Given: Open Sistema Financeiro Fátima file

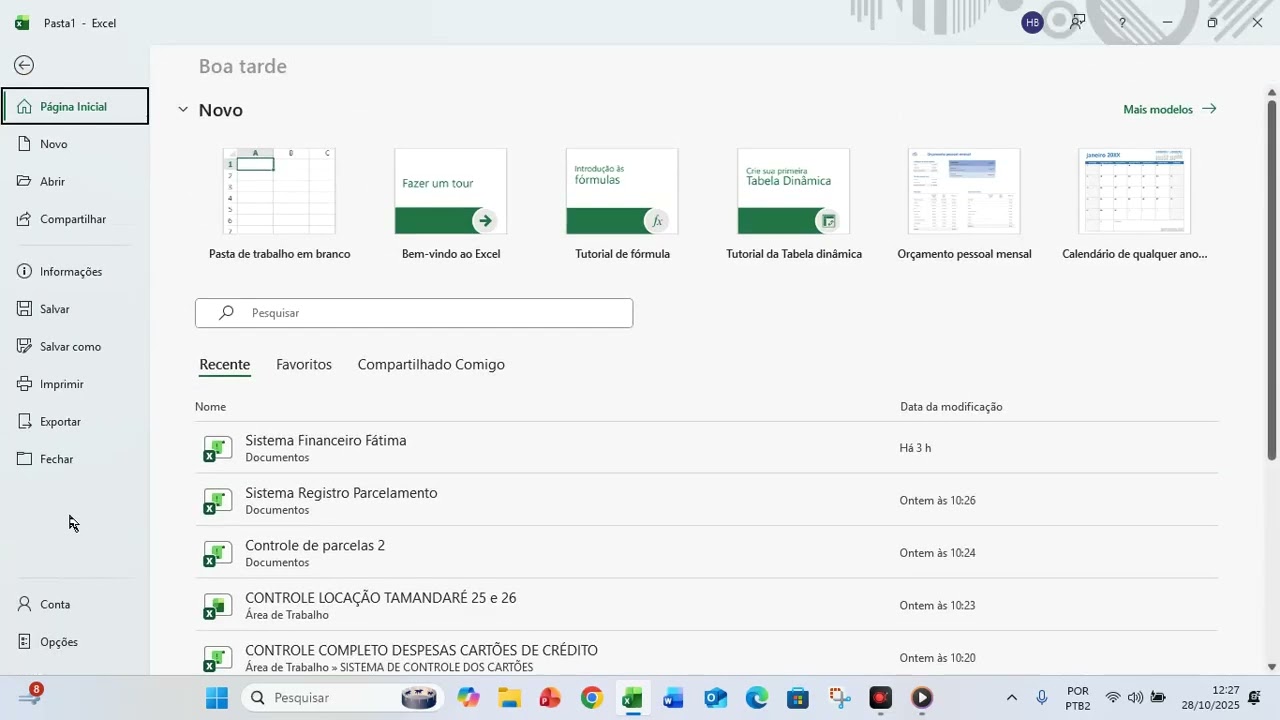Looking at the screenshot, I should [x=706, y=448].
